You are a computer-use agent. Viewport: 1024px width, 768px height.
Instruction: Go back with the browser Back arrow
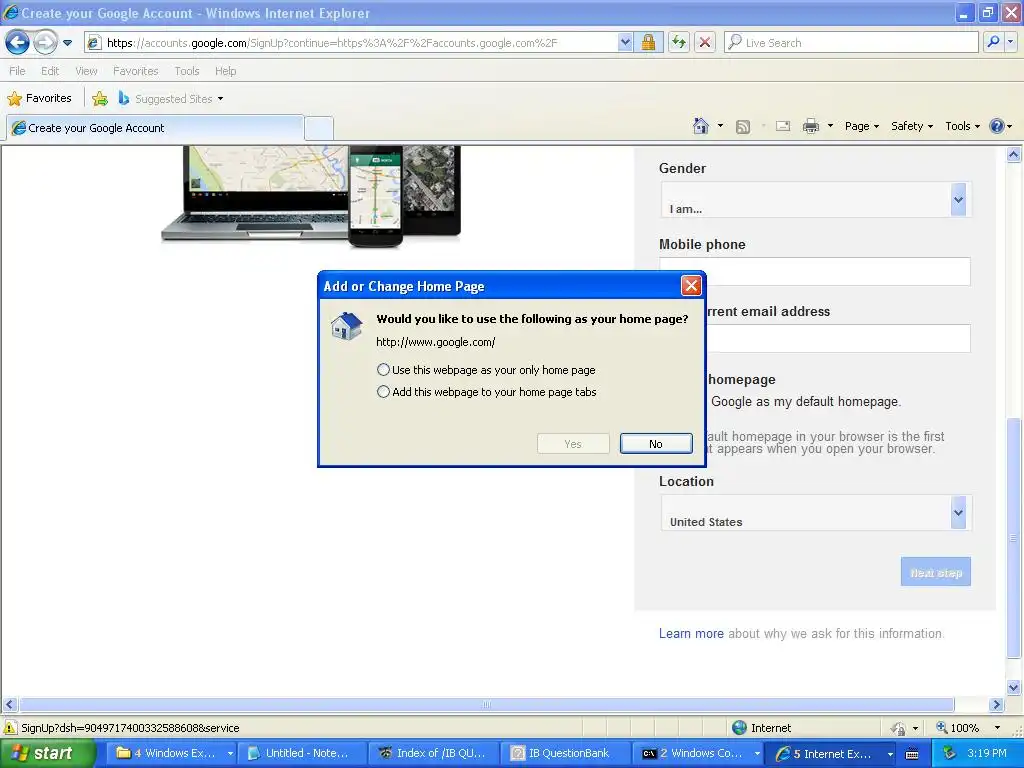[x=18, y=43]
